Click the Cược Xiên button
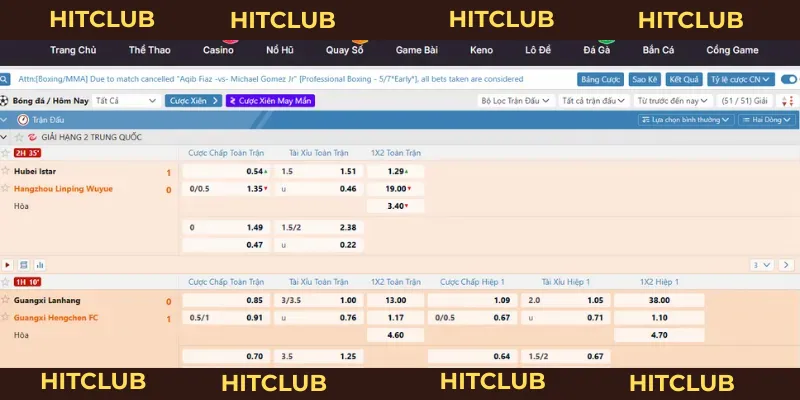The height and width of the screenshot is (400, 800). point(193,101)
